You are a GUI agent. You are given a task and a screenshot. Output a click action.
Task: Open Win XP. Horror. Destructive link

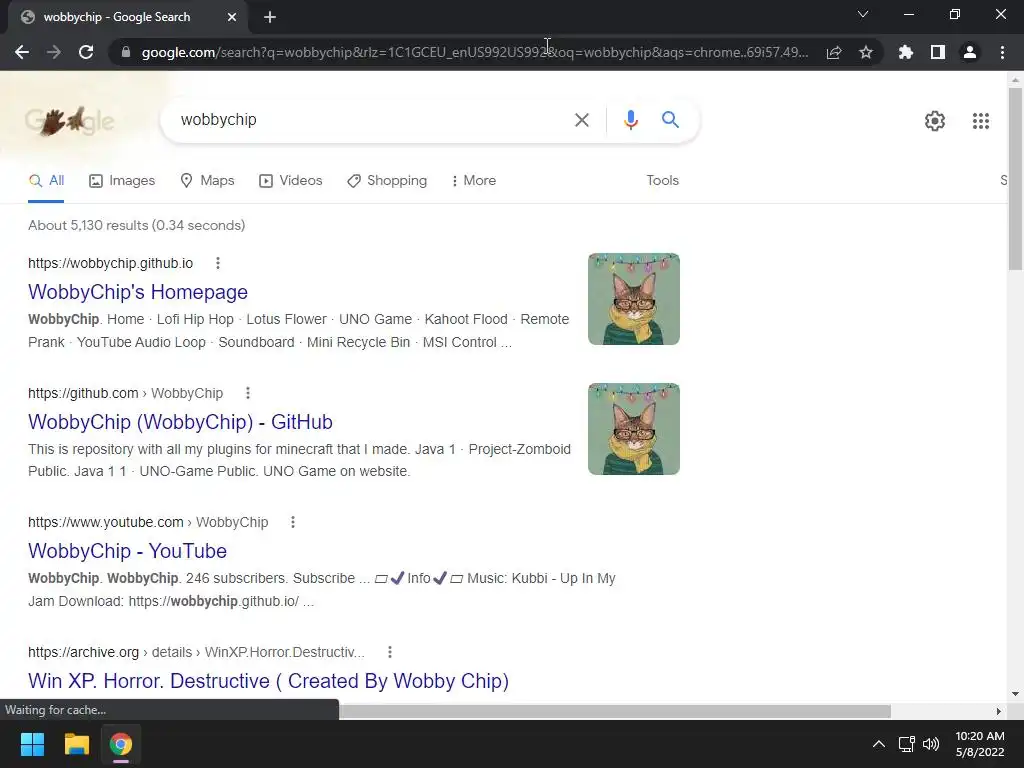coord(268,681)
